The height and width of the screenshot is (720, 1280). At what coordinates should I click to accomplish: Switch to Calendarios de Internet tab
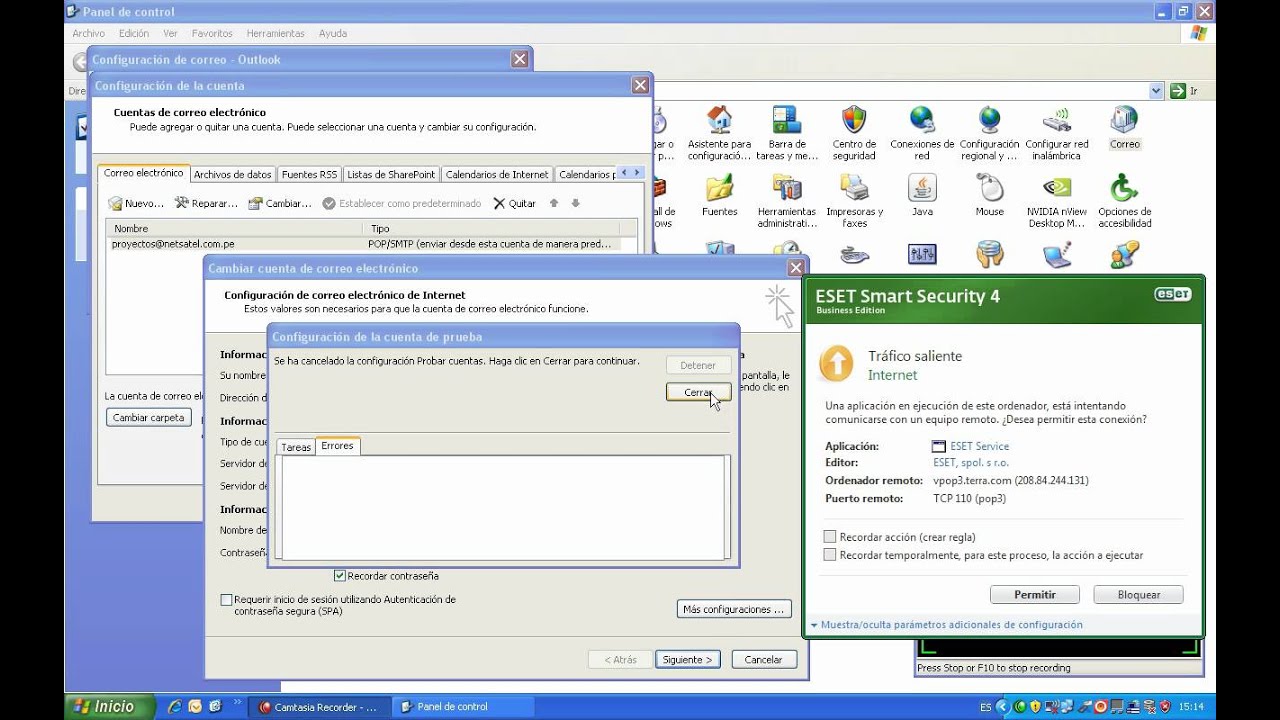pos(497,174)
